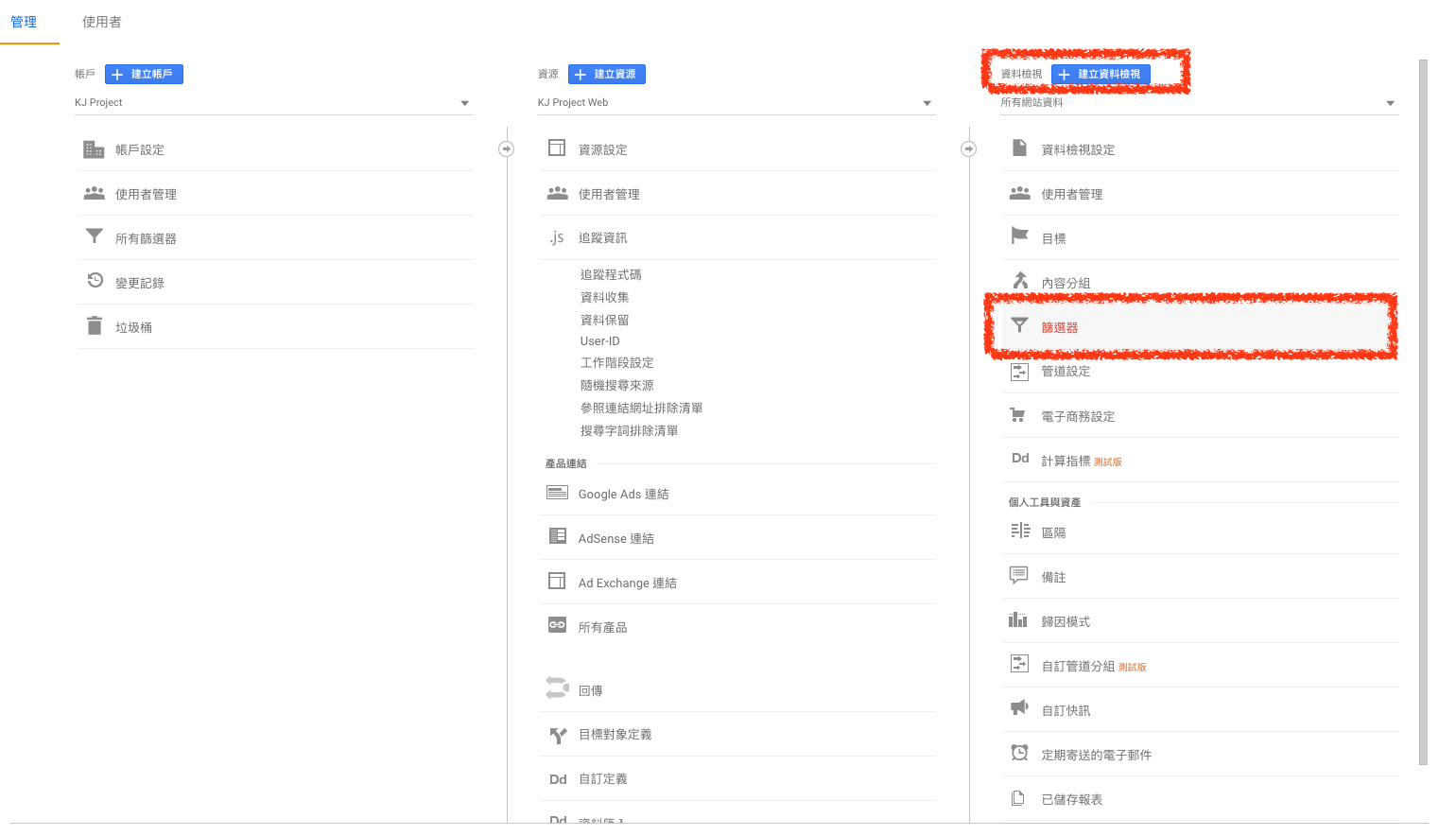The height and width of the screenshot is (836, 1456).
Task: Click the view 使用者管理 people icon
Action: coord(1020,193)
